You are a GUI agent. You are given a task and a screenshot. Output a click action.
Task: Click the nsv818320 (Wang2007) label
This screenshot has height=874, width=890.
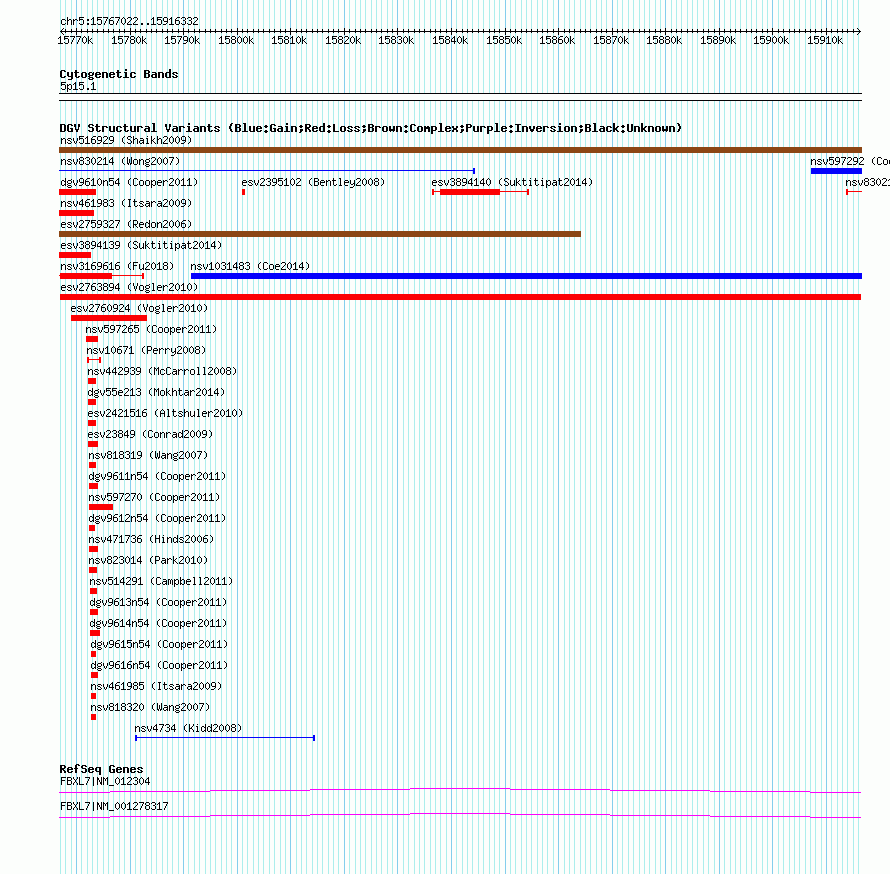(150, 707)
